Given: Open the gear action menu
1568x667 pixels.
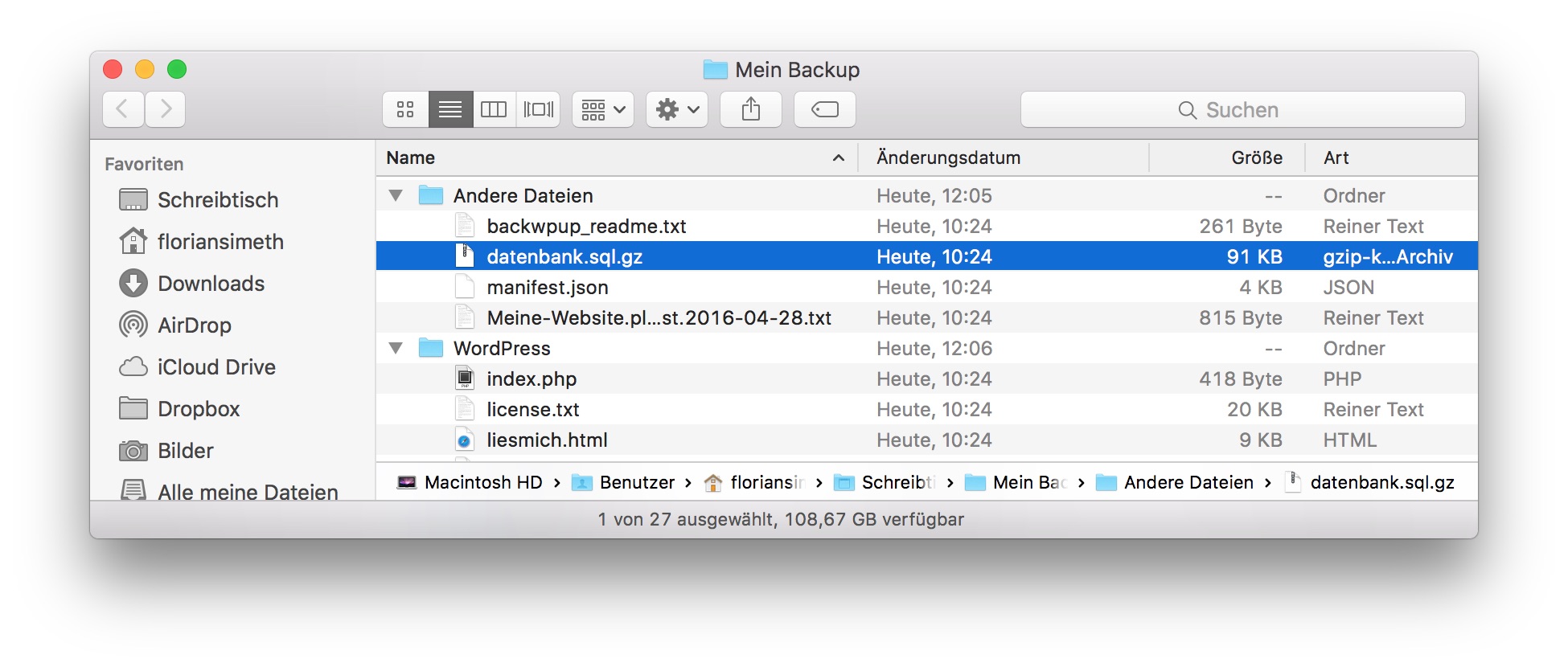Looking at the screenshot, I should [676, 109].
